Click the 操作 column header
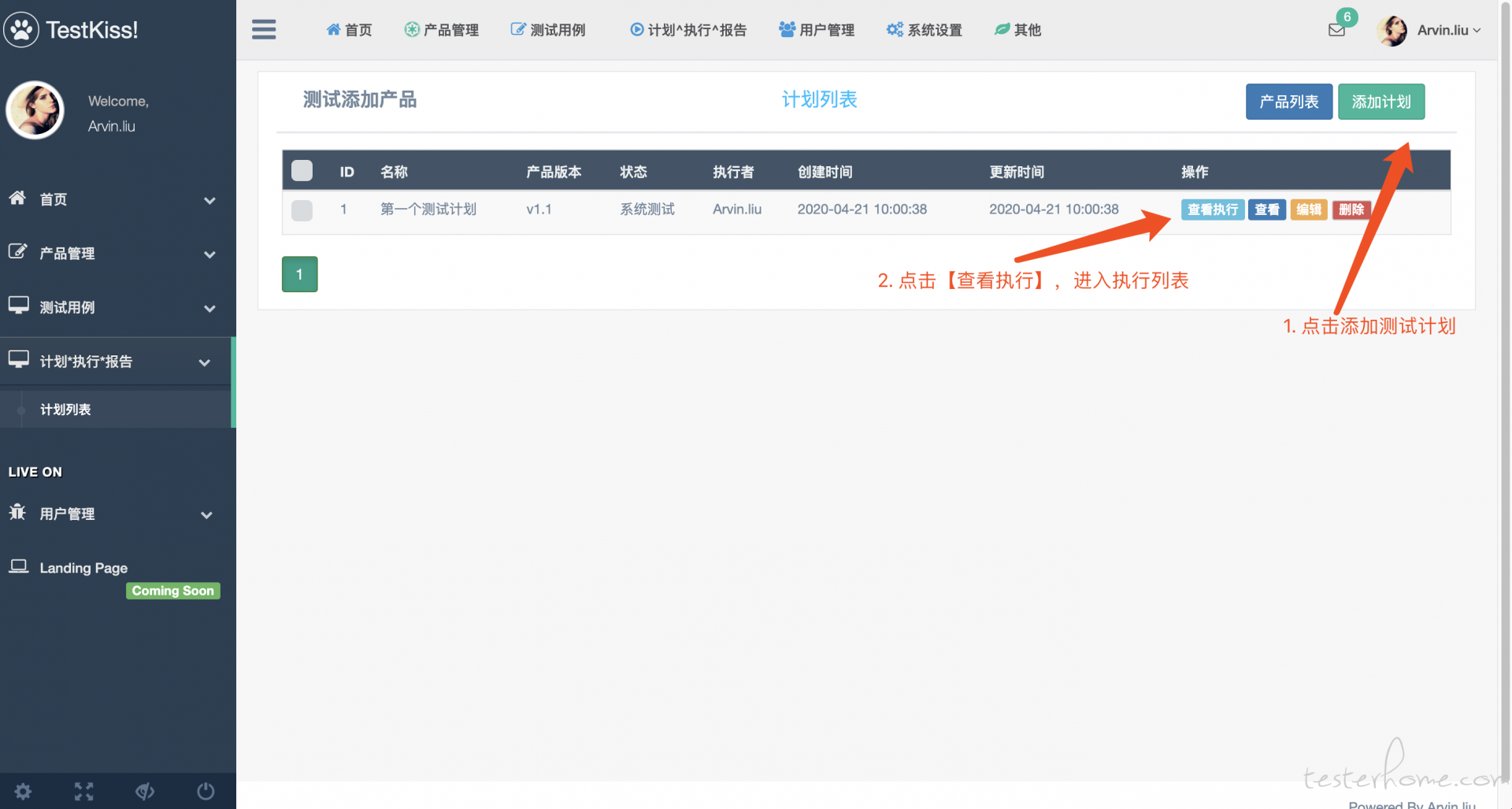 coord(1195,172)
